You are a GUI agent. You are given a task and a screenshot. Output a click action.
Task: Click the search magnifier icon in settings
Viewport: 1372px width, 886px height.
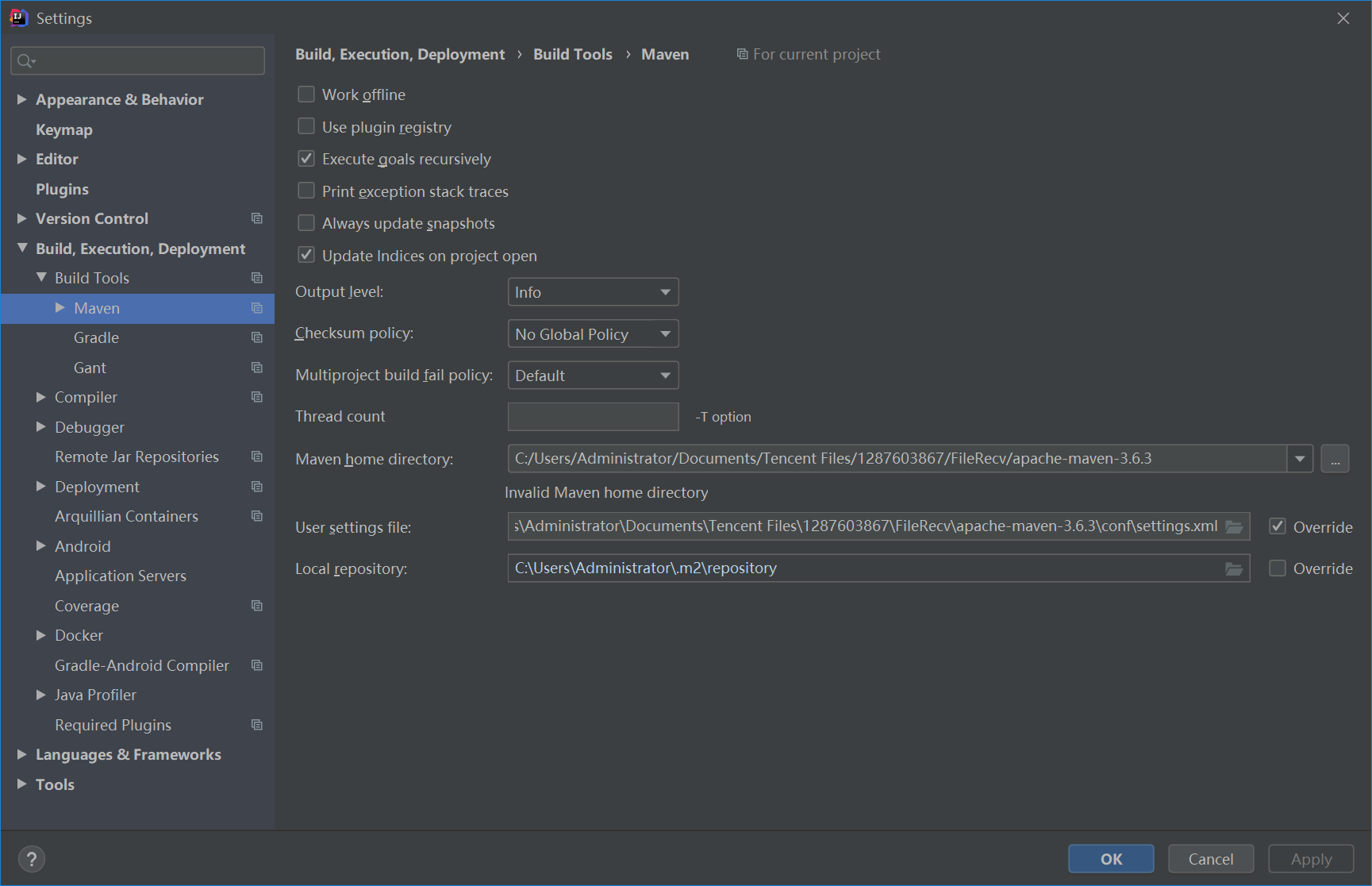click(x=25, y=61)
